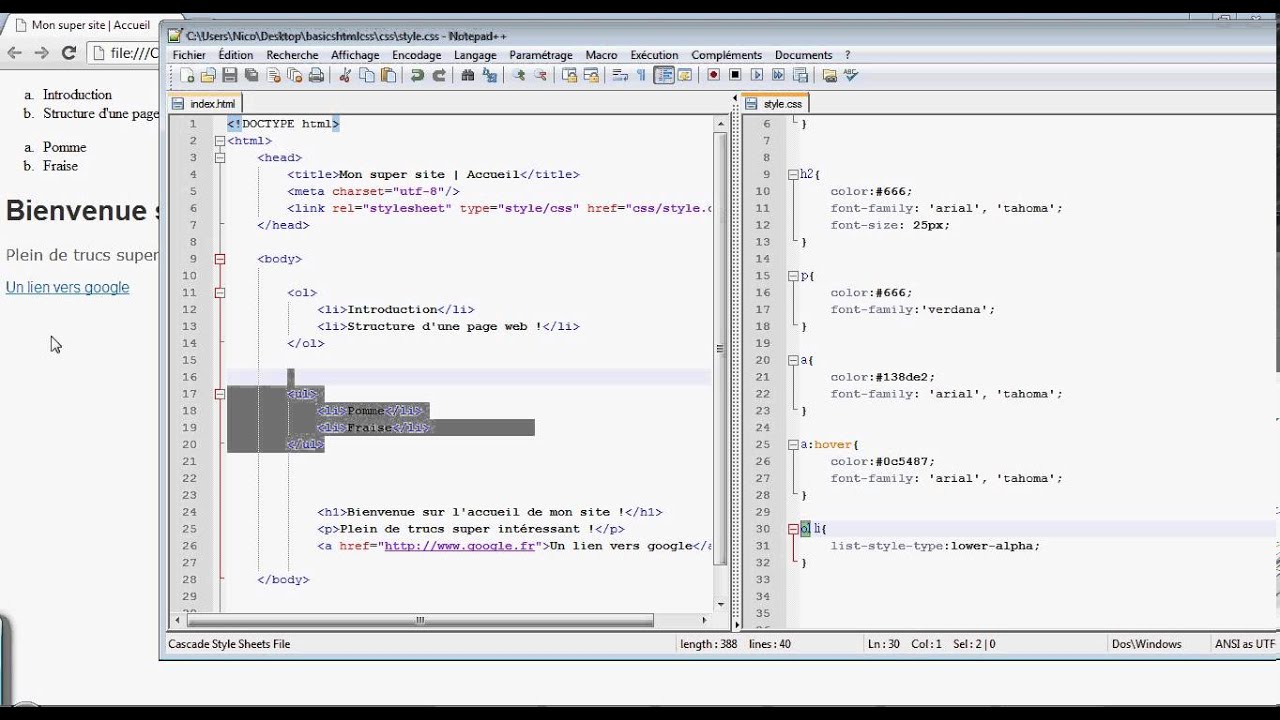Click the Open file toolbar icon
Screen dimensions: 1280x720
click(208, 75)
